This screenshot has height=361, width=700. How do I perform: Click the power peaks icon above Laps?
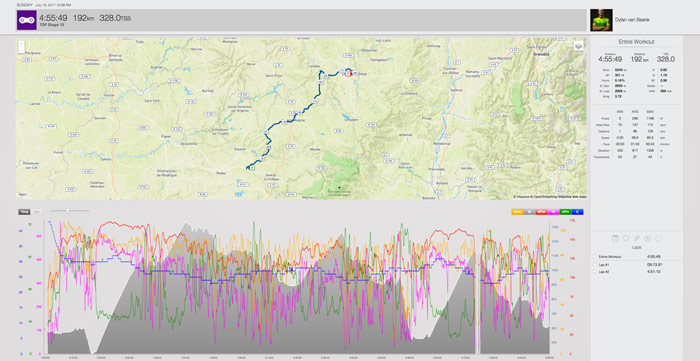637,239
